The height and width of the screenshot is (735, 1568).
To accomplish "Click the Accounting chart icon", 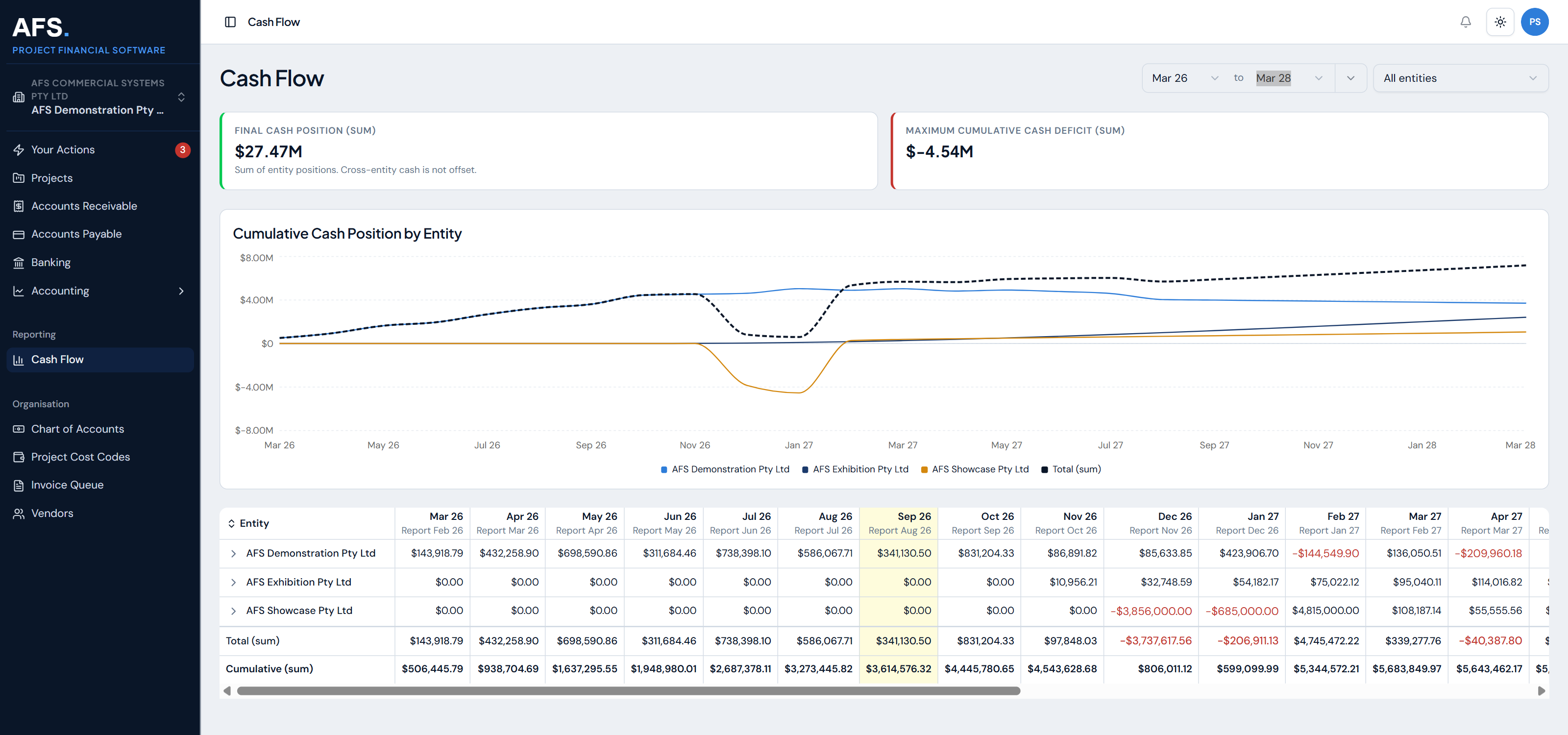I will 19,291.
